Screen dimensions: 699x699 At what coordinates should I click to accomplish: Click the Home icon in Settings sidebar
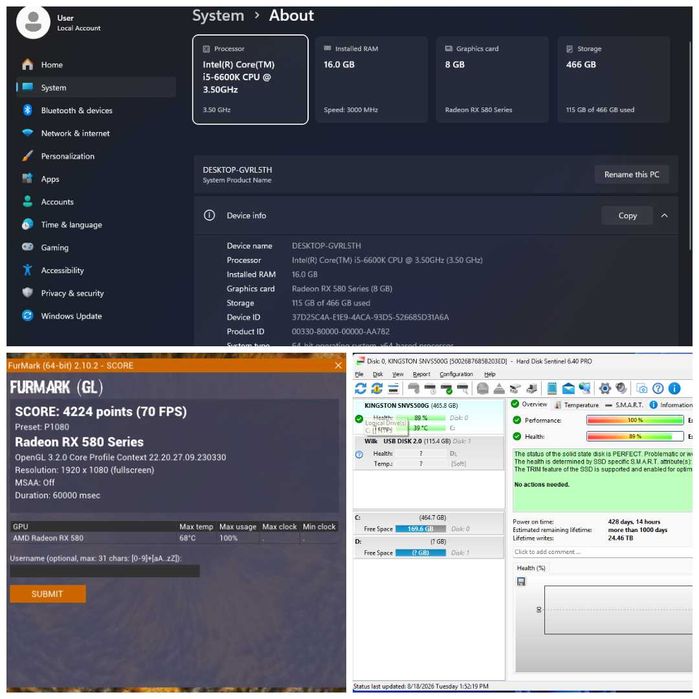click(x=28, y=65)
